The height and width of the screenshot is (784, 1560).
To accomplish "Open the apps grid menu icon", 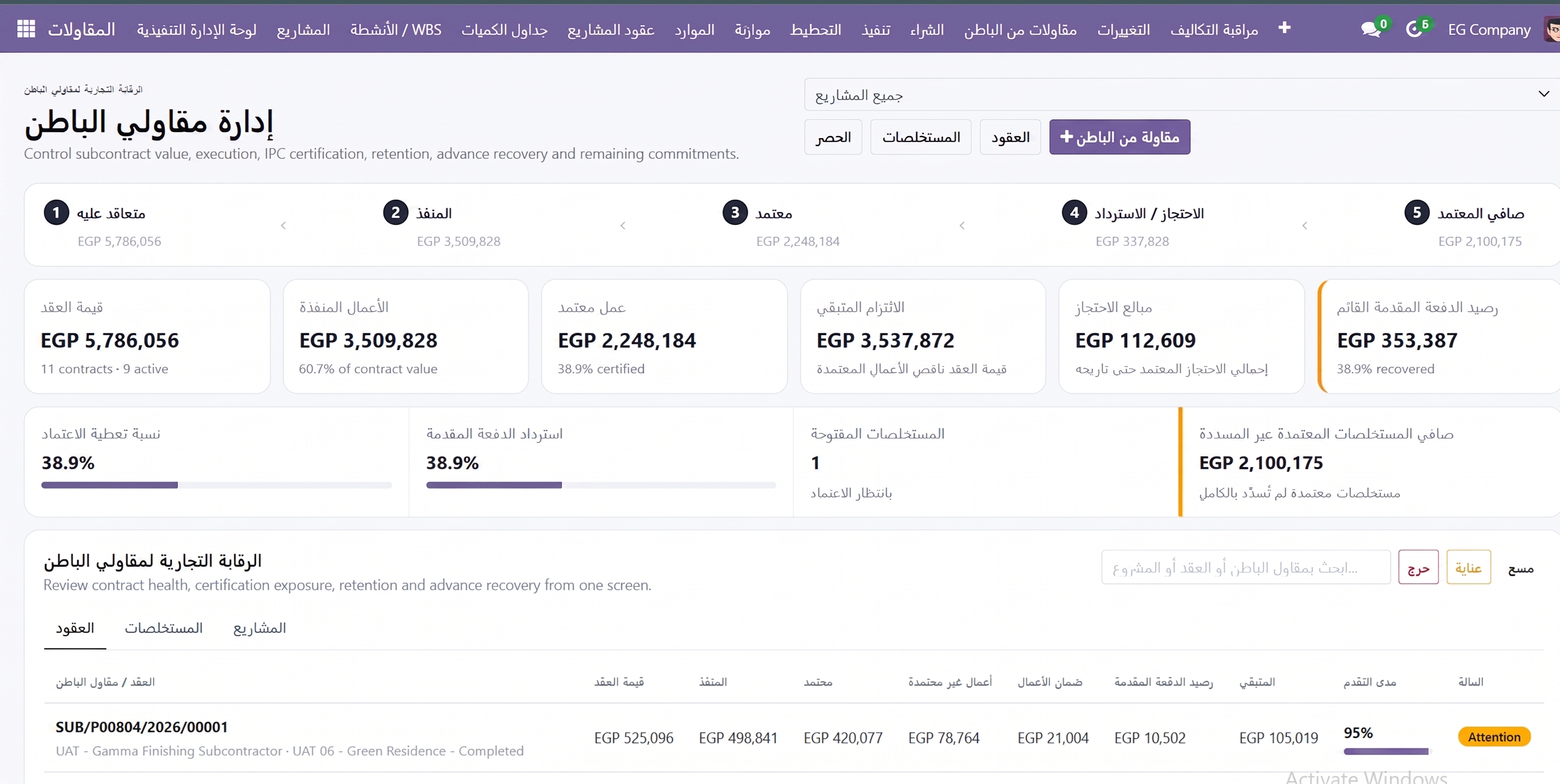I will point(26,29).
